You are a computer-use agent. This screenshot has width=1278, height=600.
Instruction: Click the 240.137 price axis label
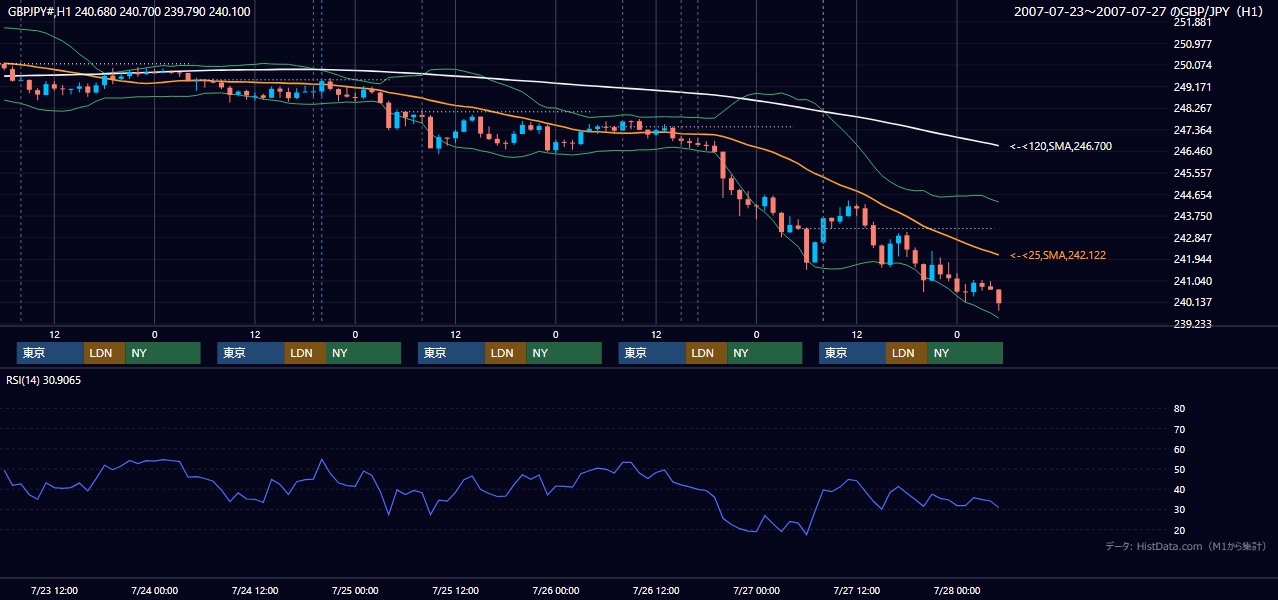(x=1193, y=303)
